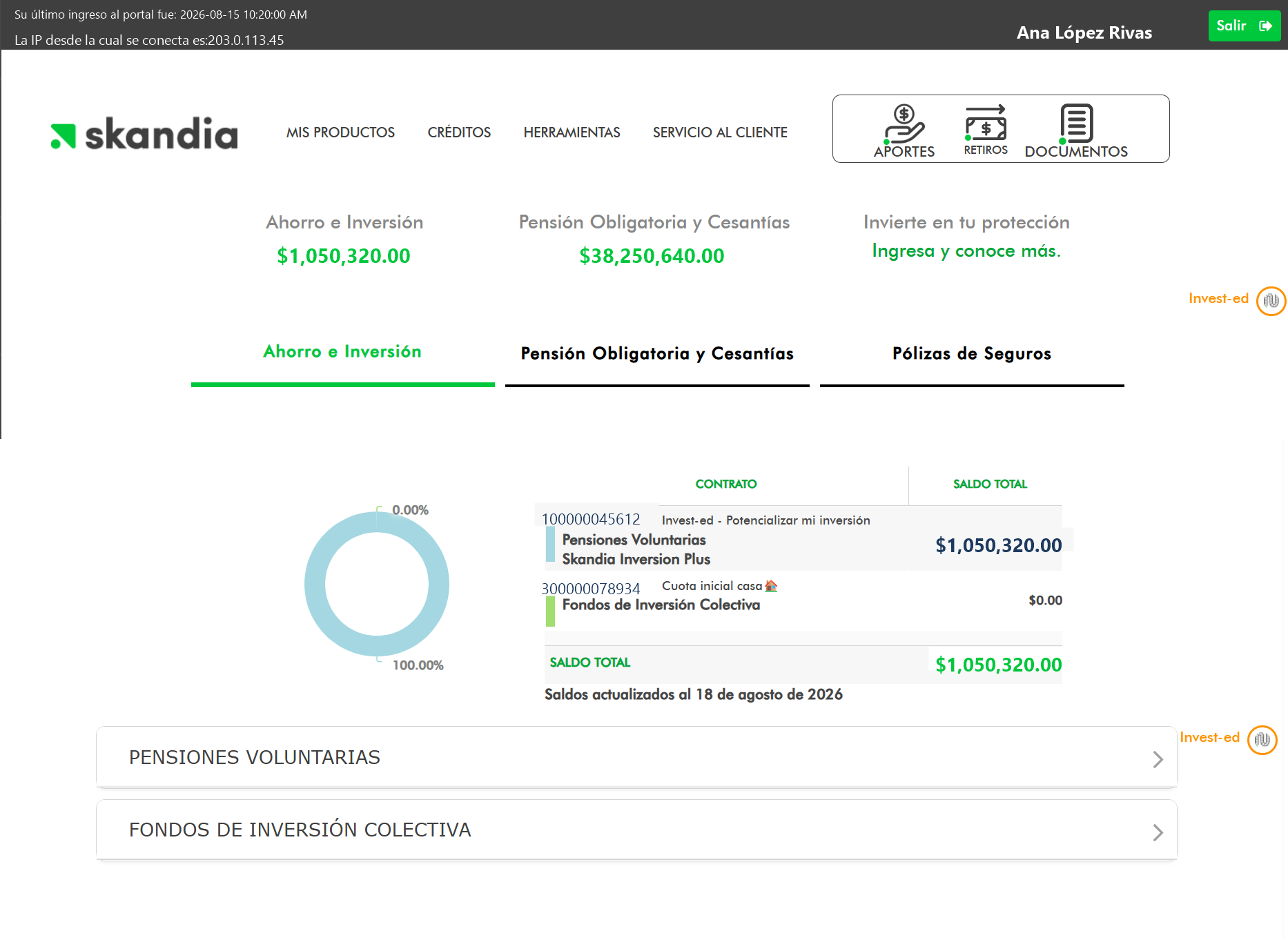Click the last portal login timestamp text
This screenshot has height=940, width=1288.
[161, 14]
